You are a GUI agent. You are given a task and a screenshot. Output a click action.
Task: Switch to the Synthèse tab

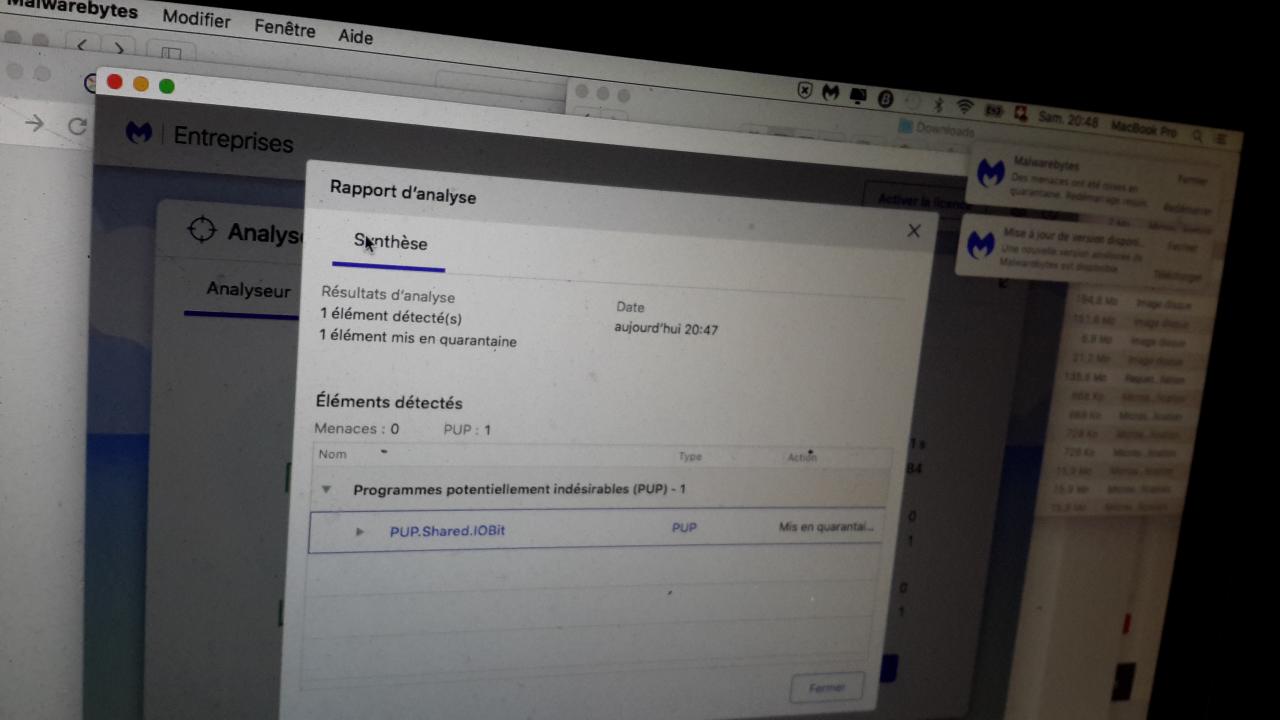pos(390,243)
